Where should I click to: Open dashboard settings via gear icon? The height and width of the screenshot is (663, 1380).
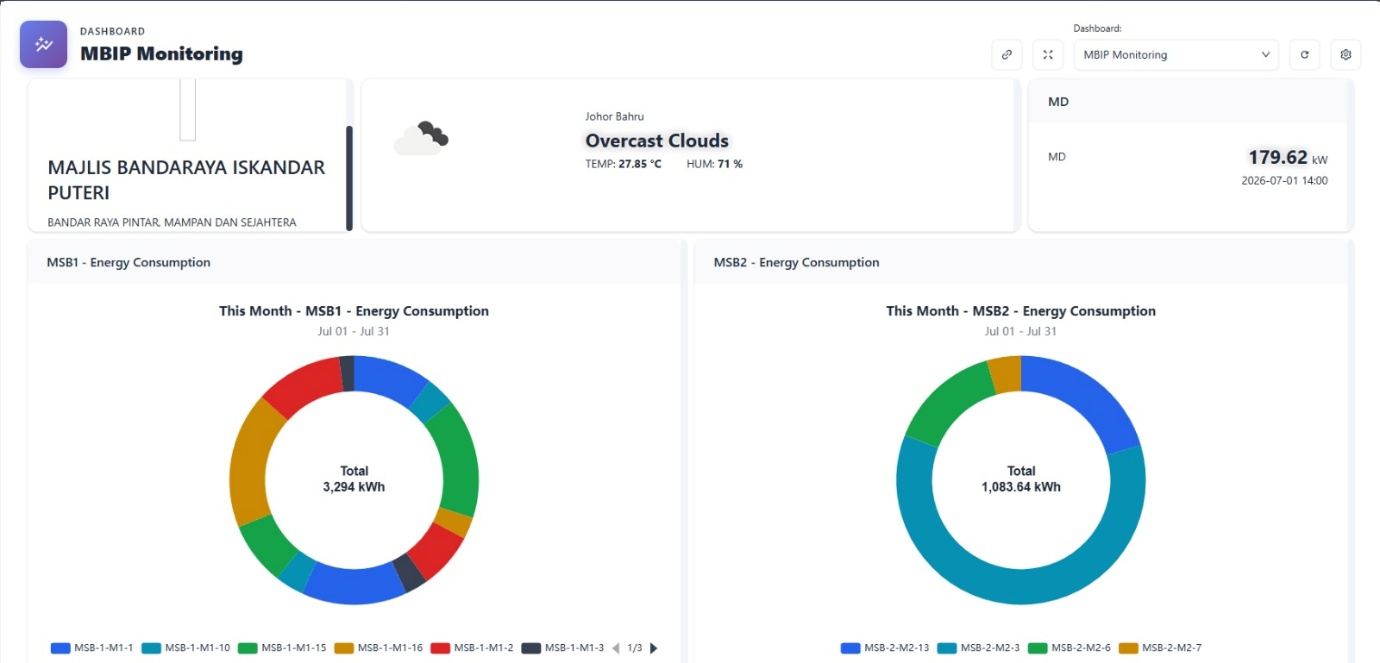coord(1346,55)
